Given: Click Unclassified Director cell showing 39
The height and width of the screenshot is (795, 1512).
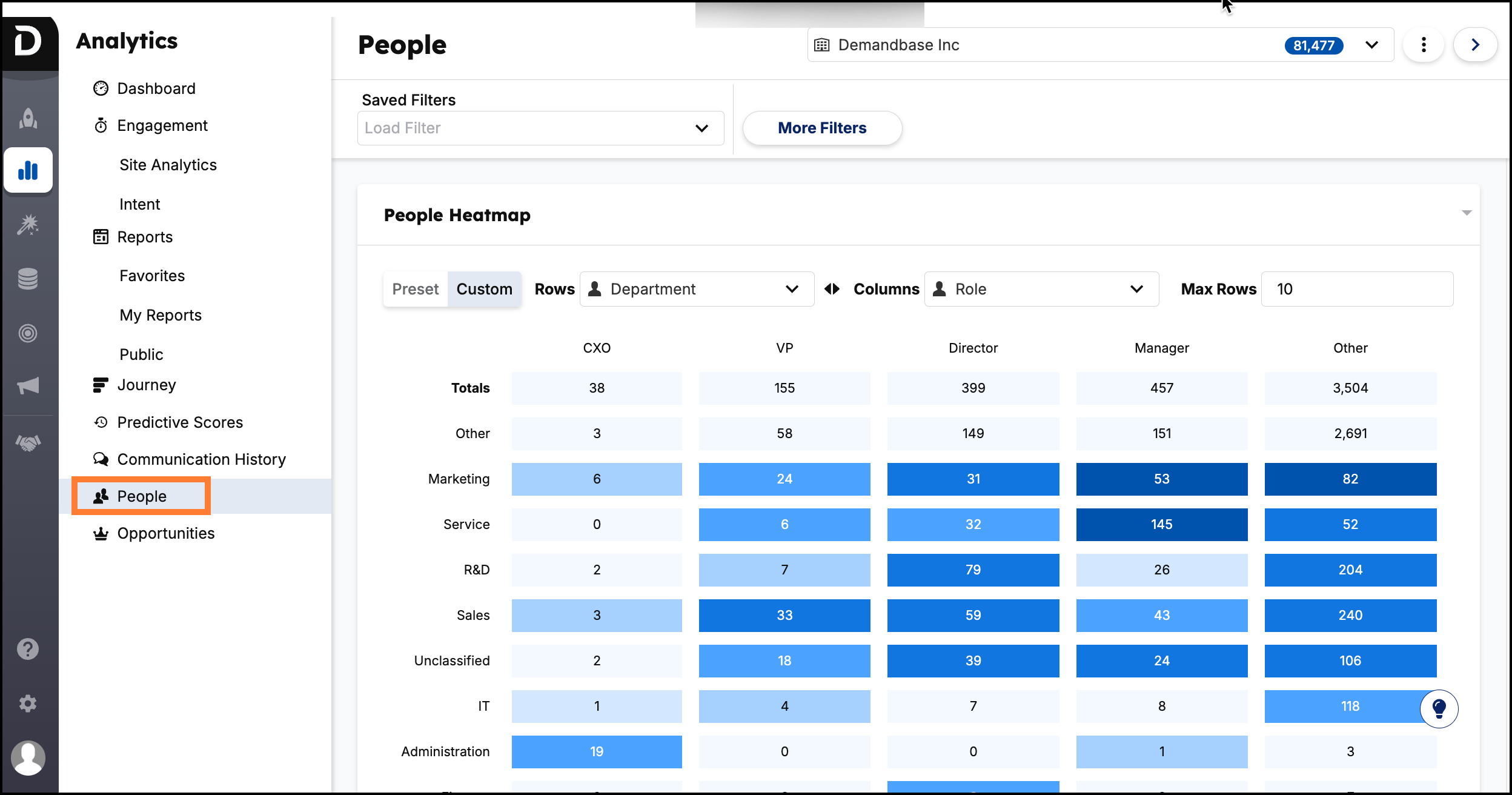Looking at the screenshot, I should [973, 660].
